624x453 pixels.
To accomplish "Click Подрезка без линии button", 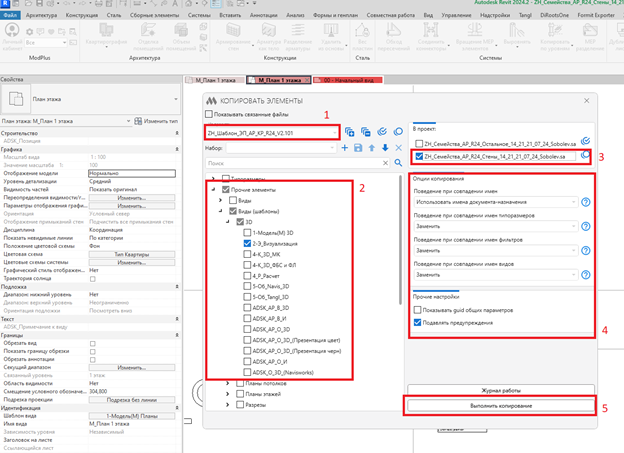I will click(x=132, y=400).
